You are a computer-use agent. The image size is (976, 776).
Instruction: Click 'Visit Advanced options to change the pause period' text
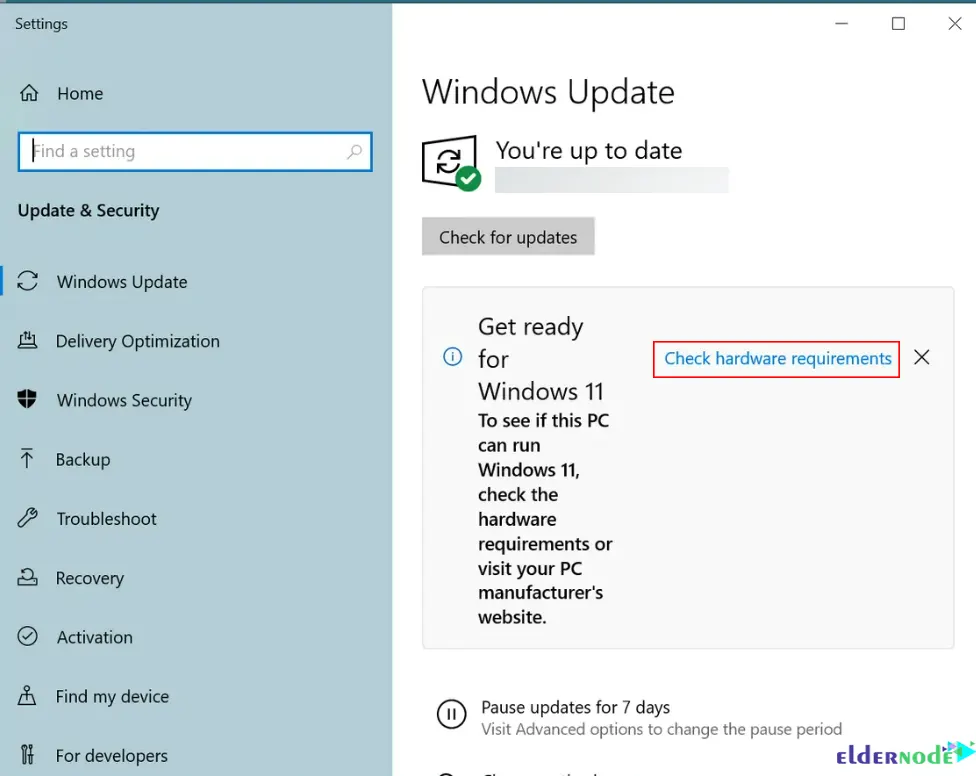pos(661,729)
